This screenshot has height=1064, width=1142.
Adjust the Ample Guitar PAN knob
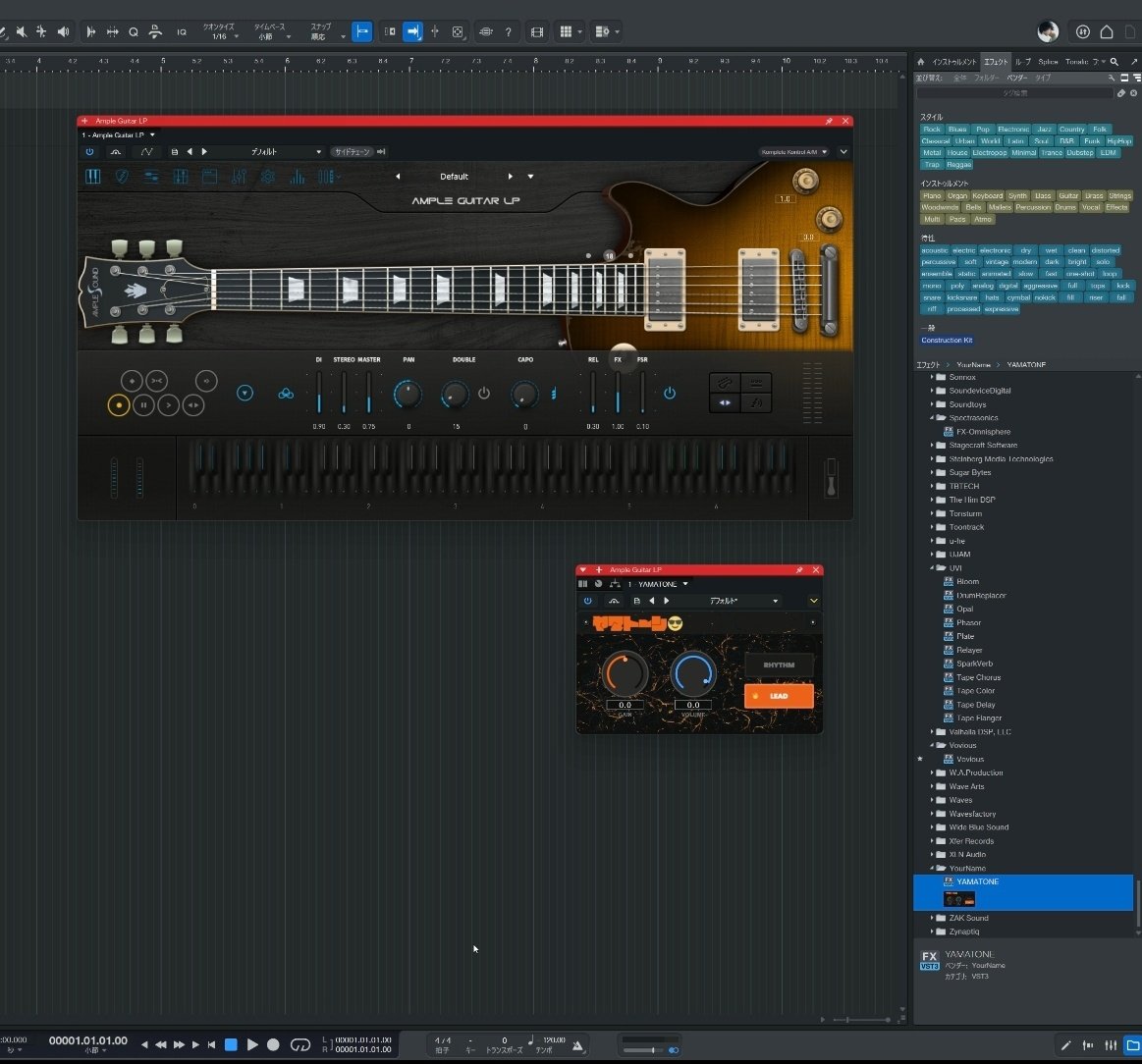tap(408, 394)
